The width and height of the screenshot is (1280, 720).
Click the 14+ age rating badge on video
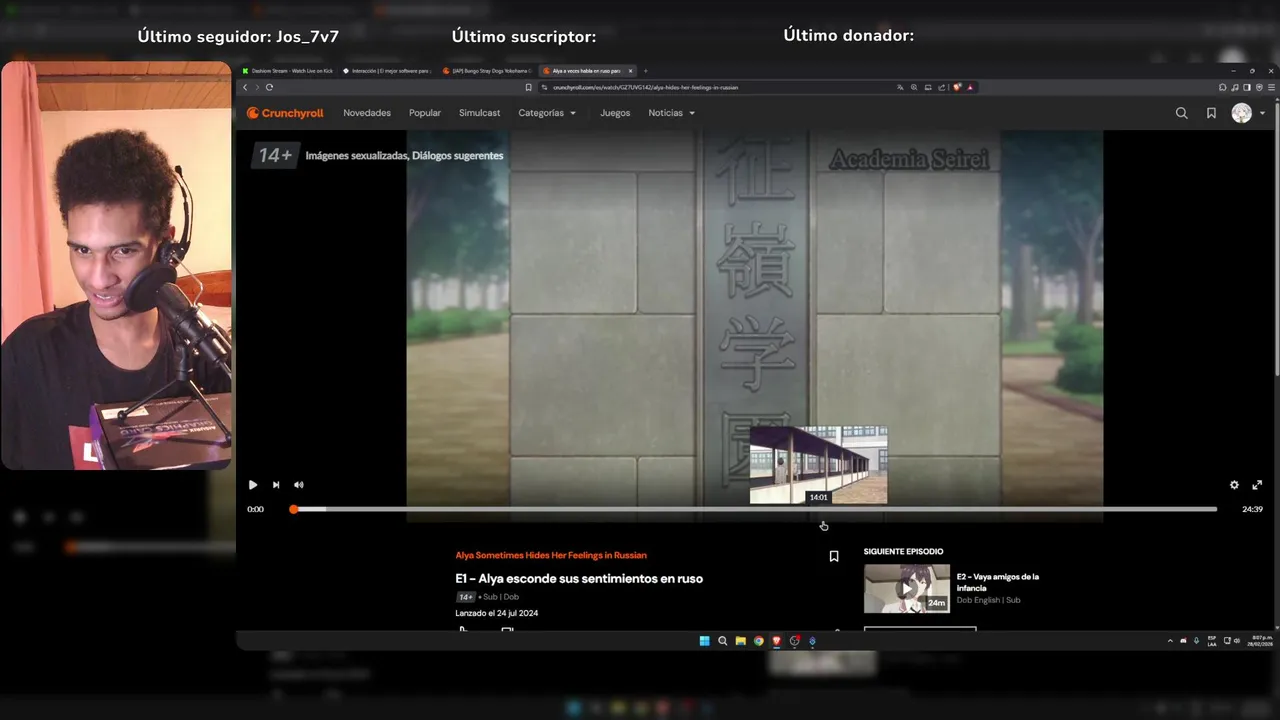tap(275, 155)
